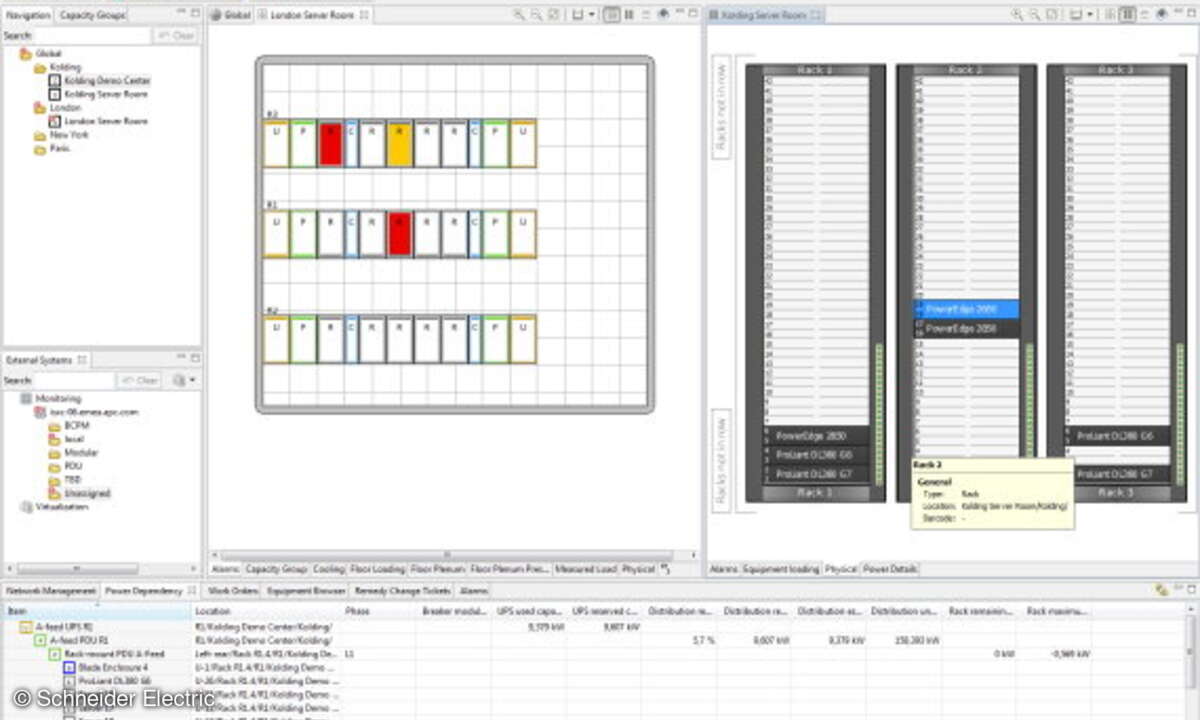
Task: Focus the External Systems Search field
Action: (74, 381)
